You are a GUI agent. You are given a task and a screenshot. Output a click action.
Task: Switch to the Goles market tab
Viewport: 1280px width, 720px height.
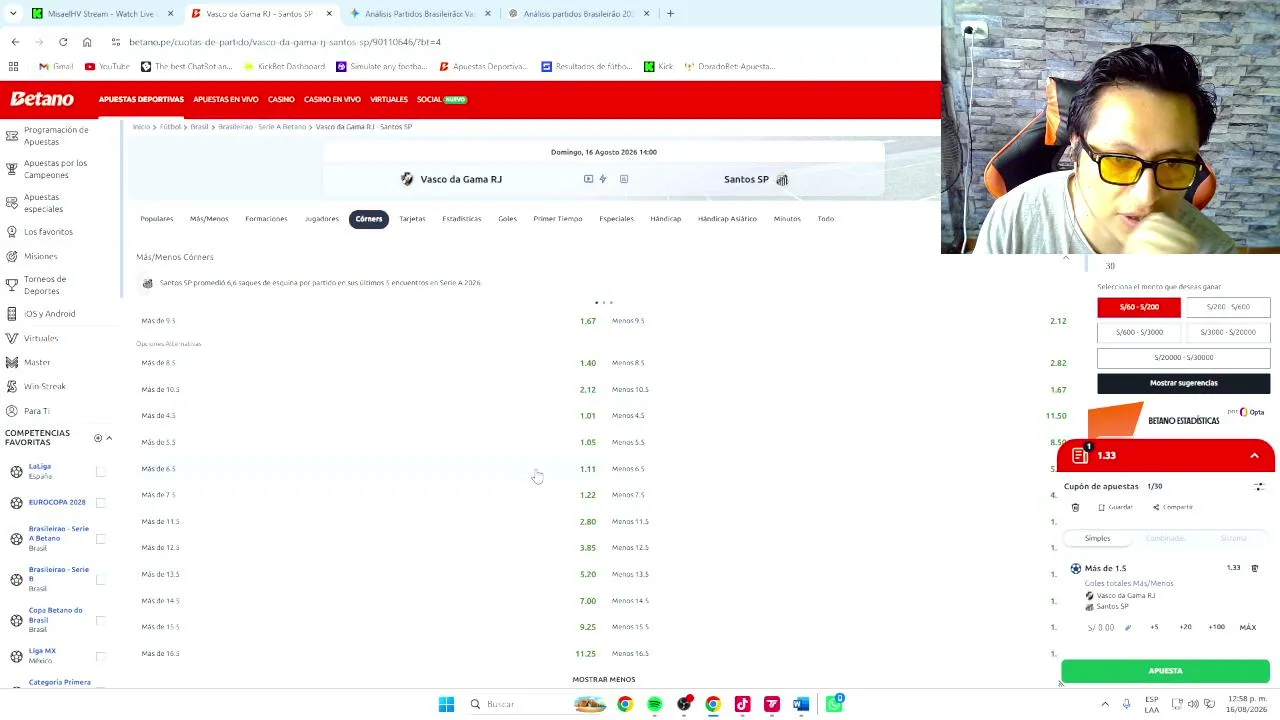click(x=507, y=219)
